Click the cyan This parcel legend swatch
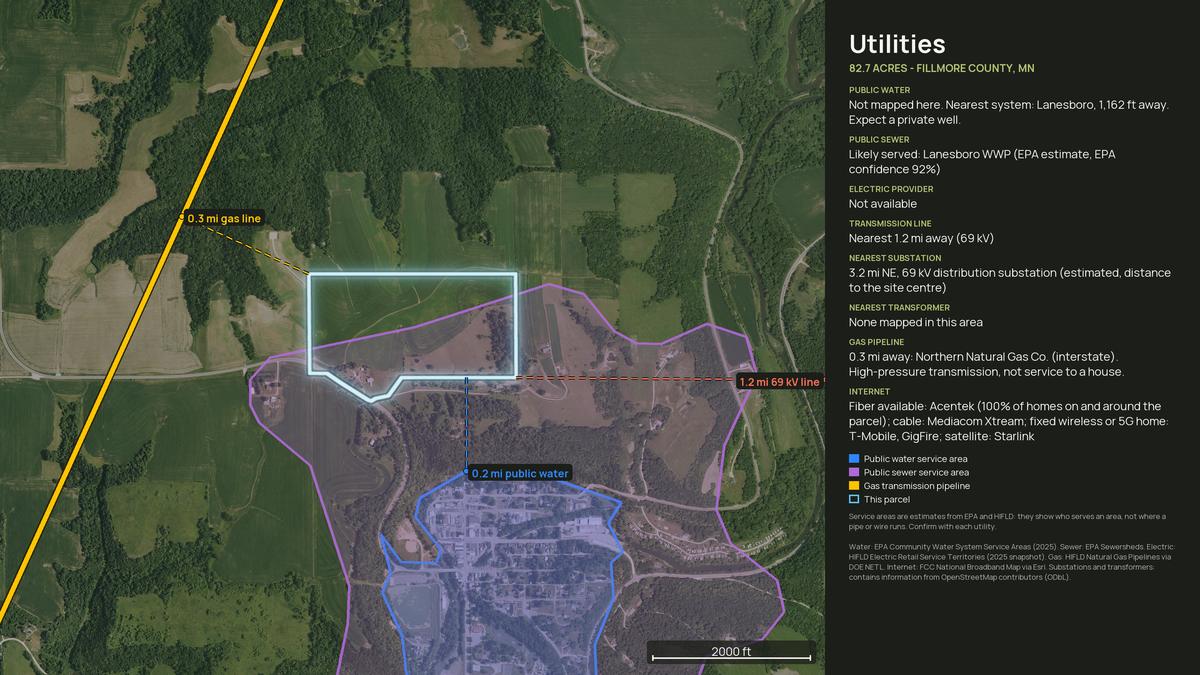The height and width of the screenshot is (675, 1200). (854, 499)
